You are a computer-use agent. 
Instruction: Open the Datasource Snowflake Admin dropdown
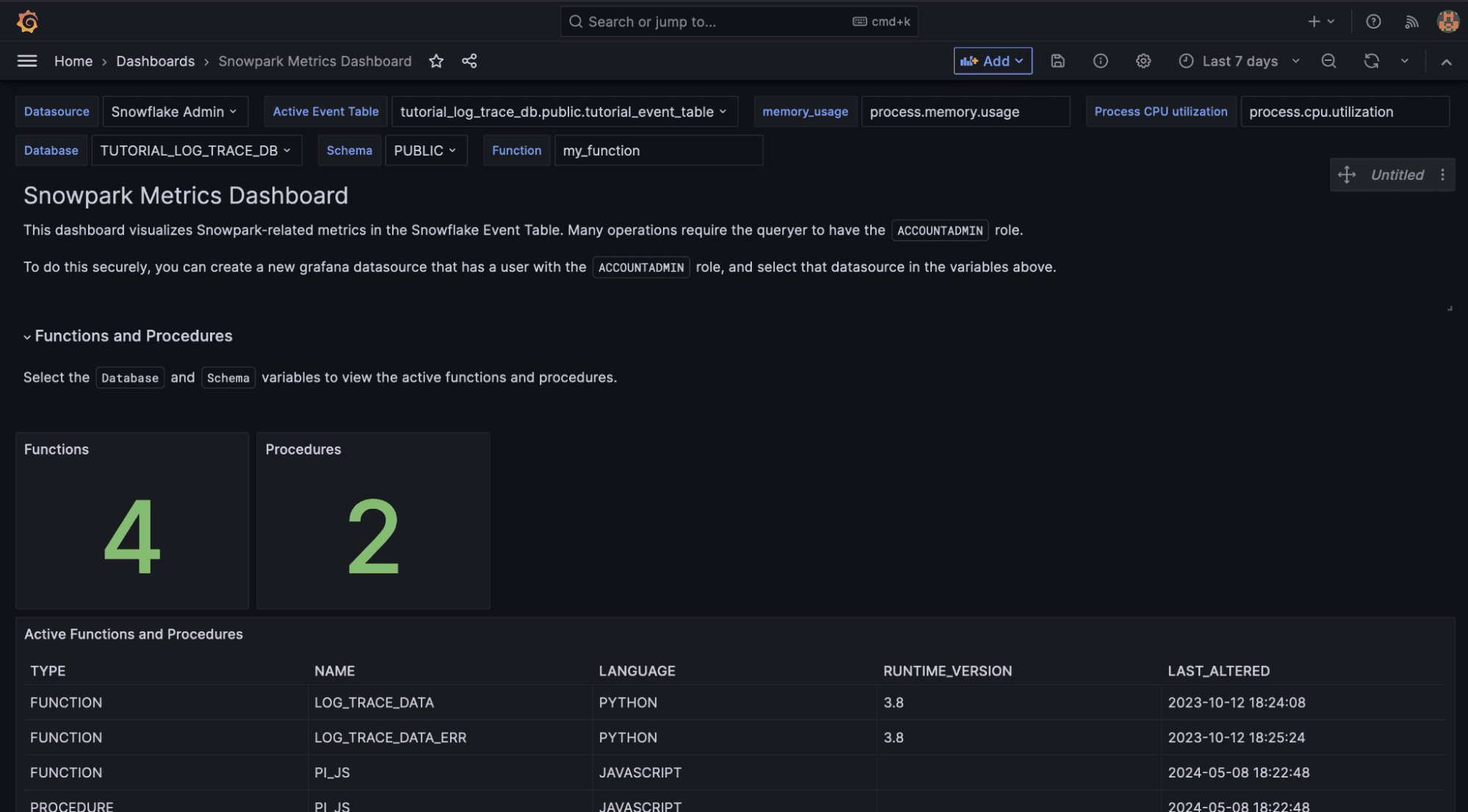(175, 112)
